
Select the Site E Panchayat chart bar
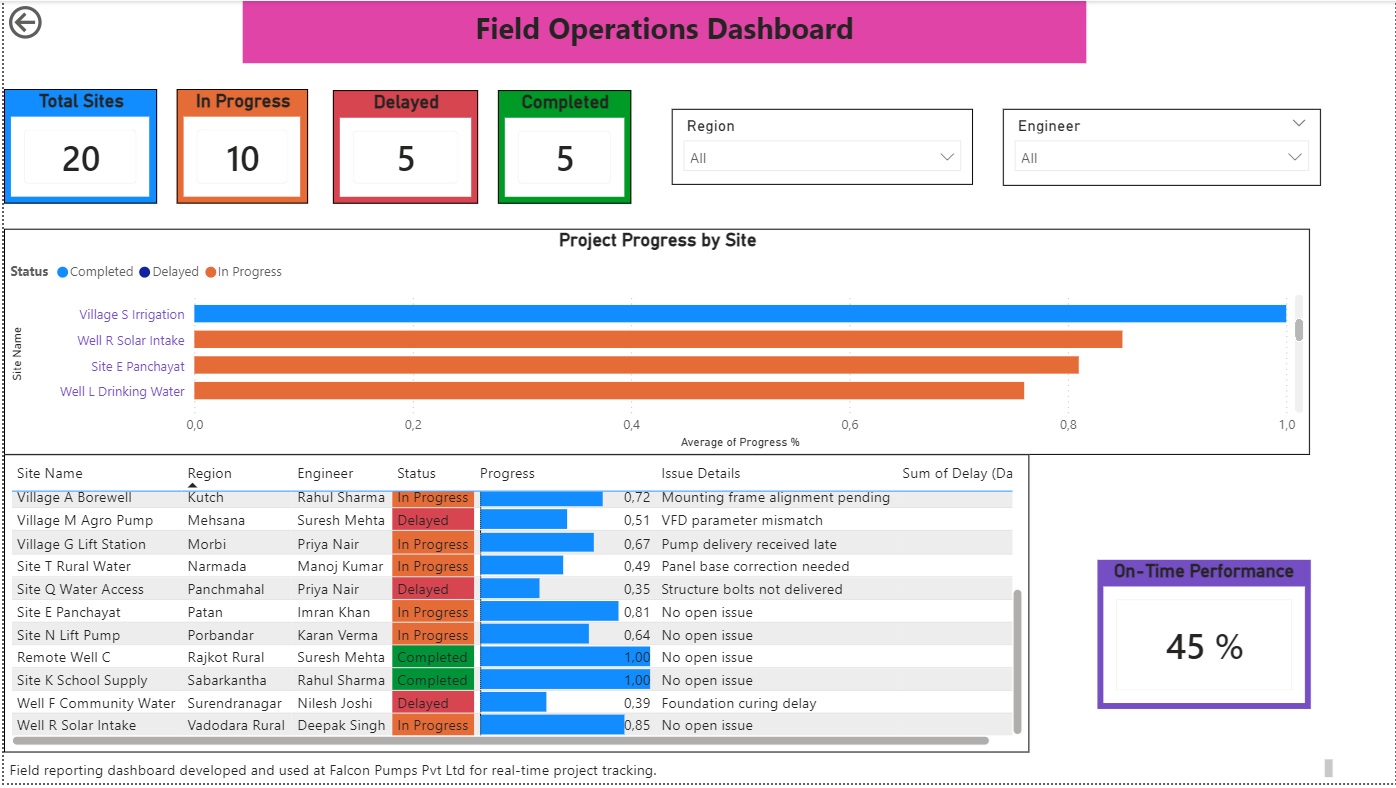point(636,366)
